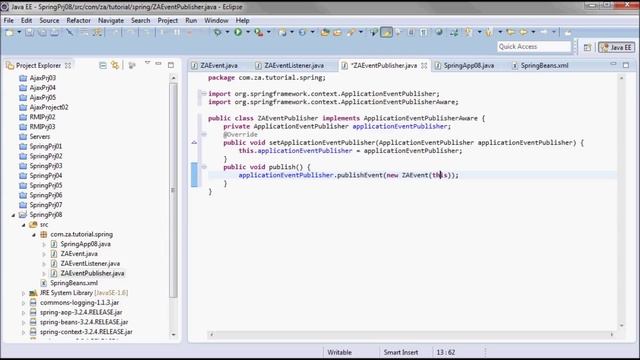Image resolution: width=640 pixels, height=360 pixels.
Task: Select SpringBeans.xml in Project Explorer
Action: click(74, 283)
